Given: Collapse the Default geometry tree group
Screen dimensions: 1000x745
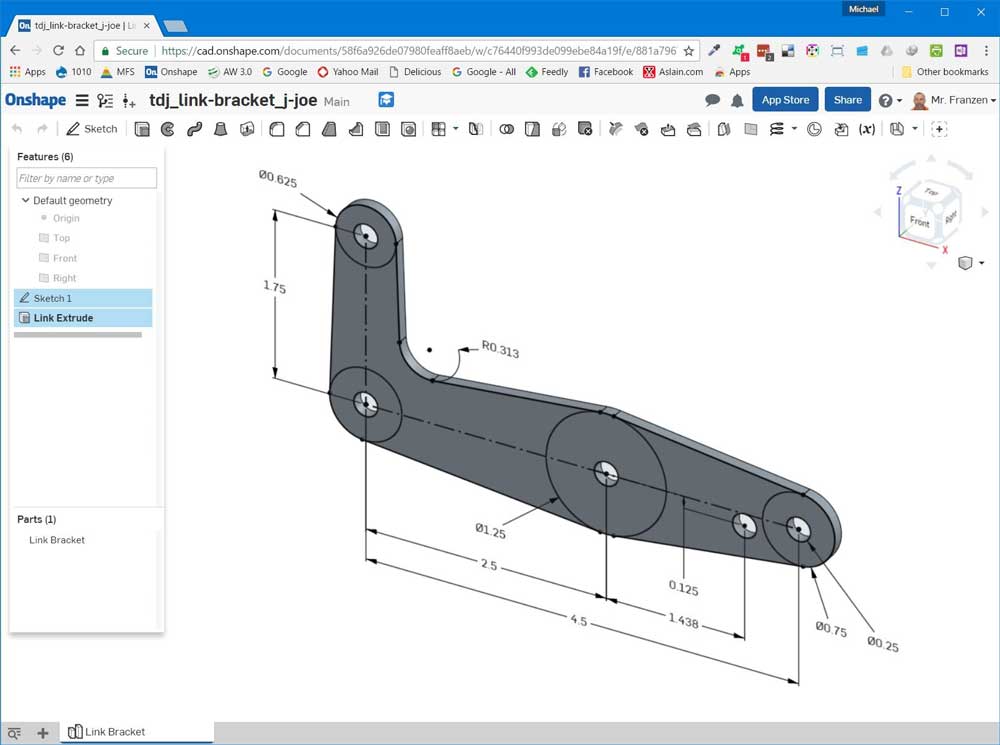Looking at the screenshot, I should [x=26, y=201].
